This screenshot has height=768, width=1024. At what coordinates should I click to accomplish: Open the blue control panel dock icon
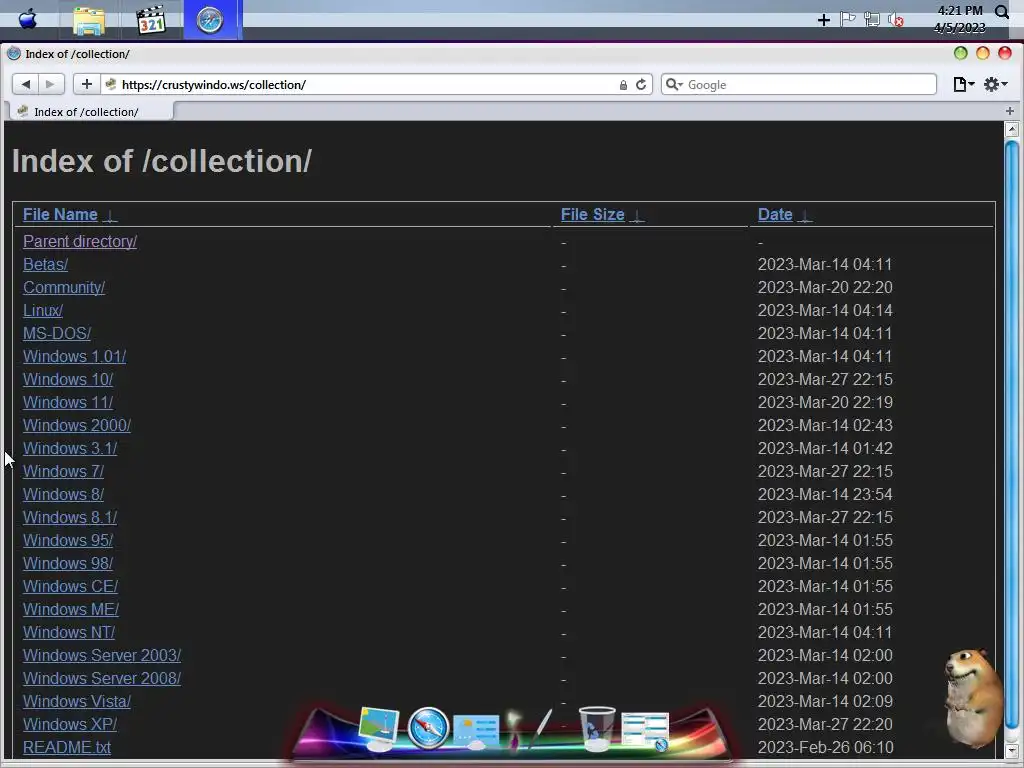[476, 731]
